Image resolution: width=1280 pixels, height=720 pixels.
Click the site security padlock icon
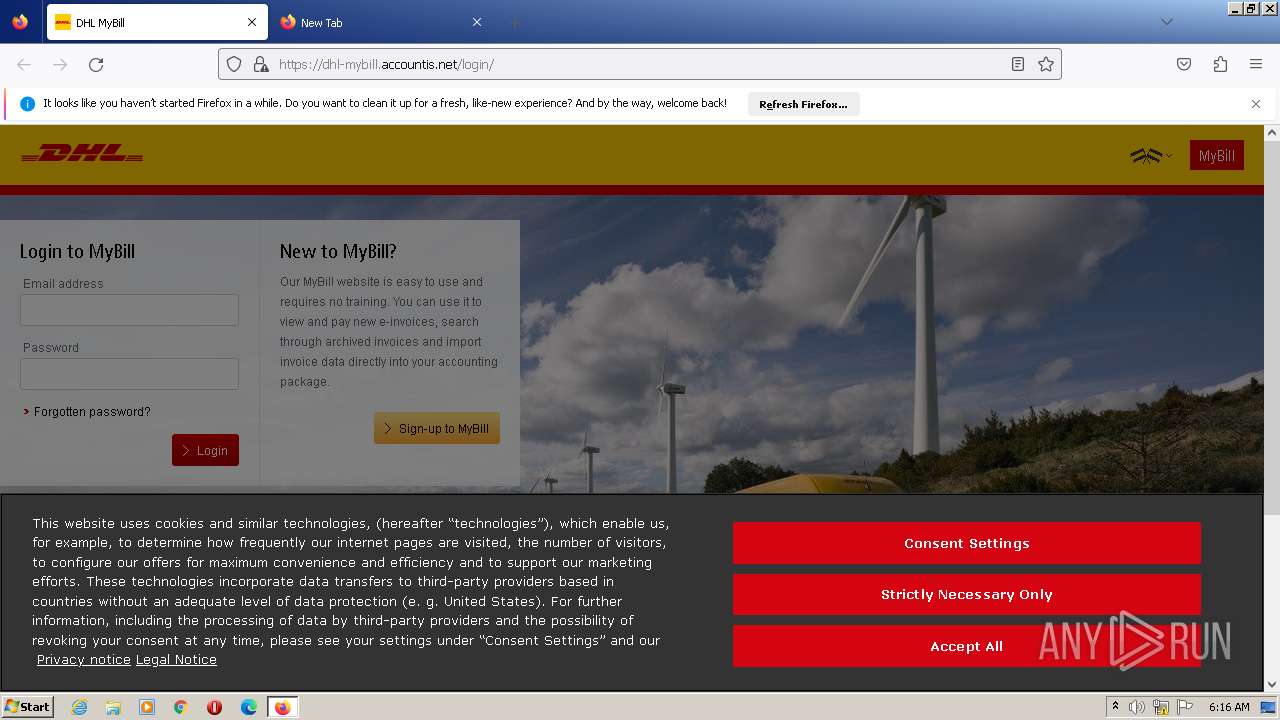coord(261,64)
